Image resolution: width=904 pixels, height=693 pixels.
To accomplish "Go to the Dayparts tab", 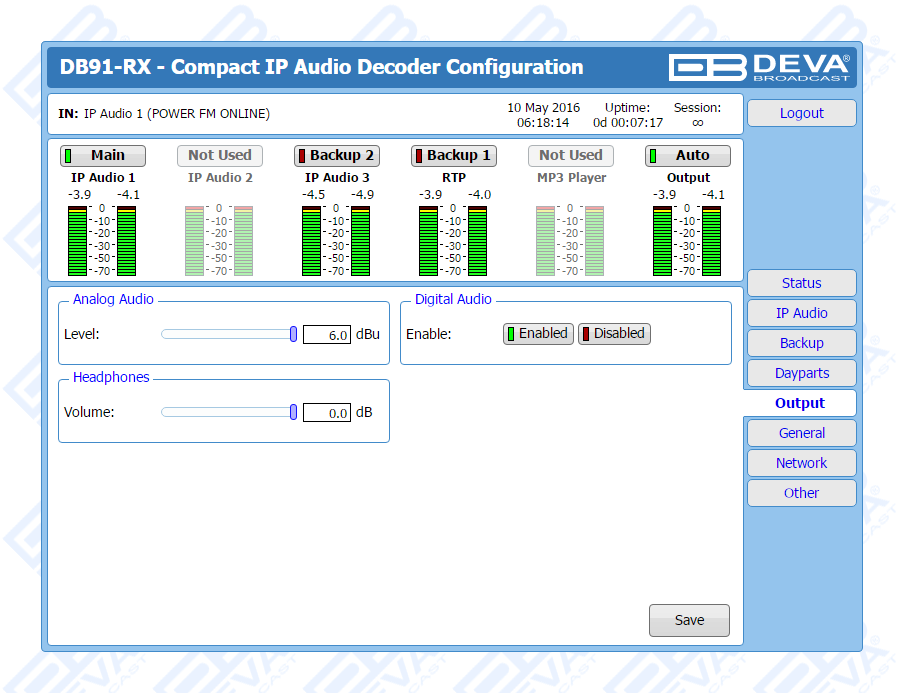I will click(x=801, y=373).
